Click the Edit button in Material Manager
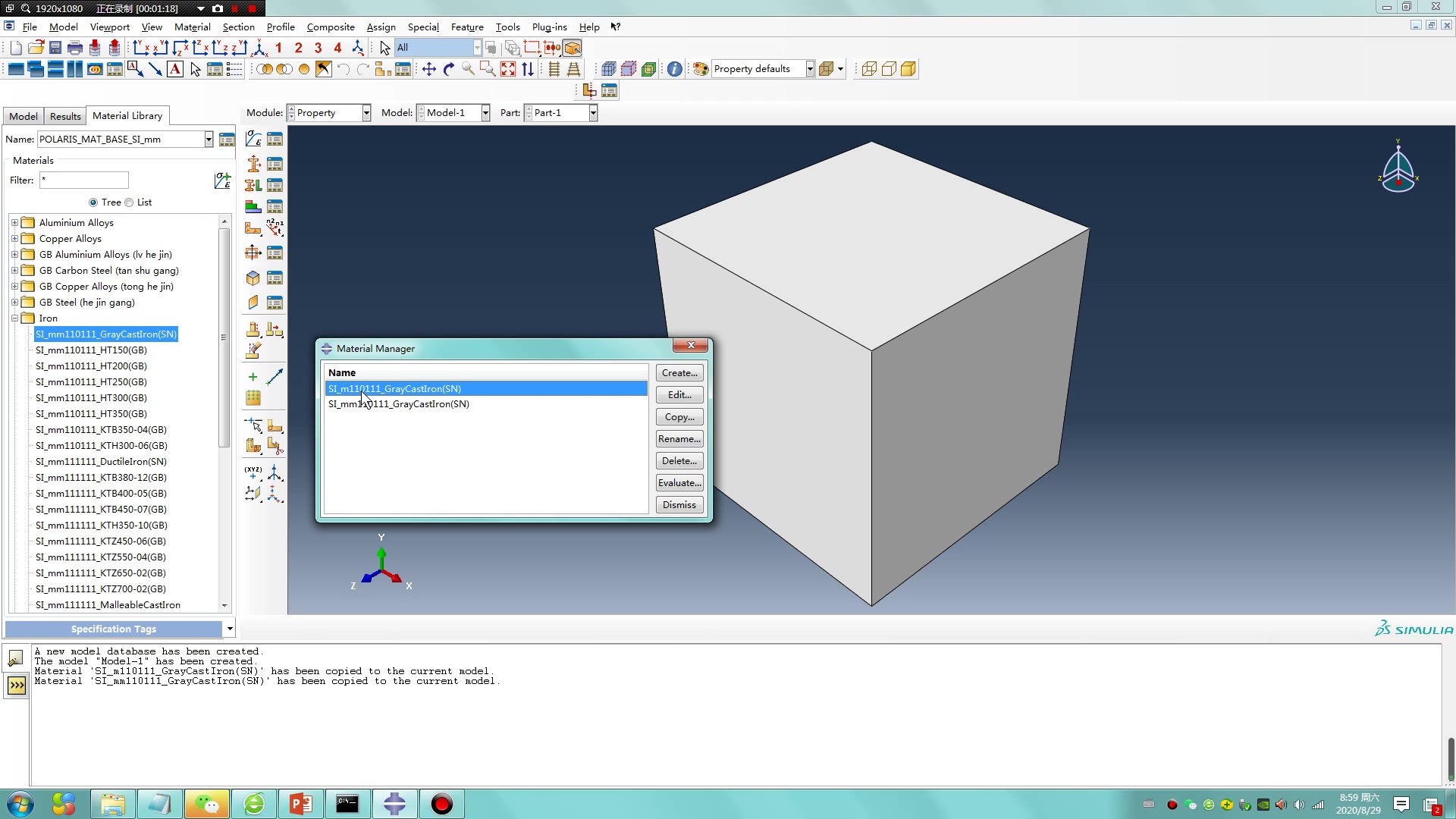Screen dimensions: 1456x819 coord(678,394)
